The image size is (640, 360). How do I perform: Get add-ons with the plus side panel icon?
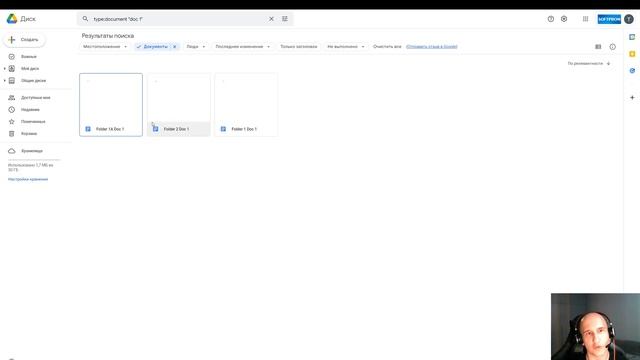pyautogui.click(x=632, y=98)
